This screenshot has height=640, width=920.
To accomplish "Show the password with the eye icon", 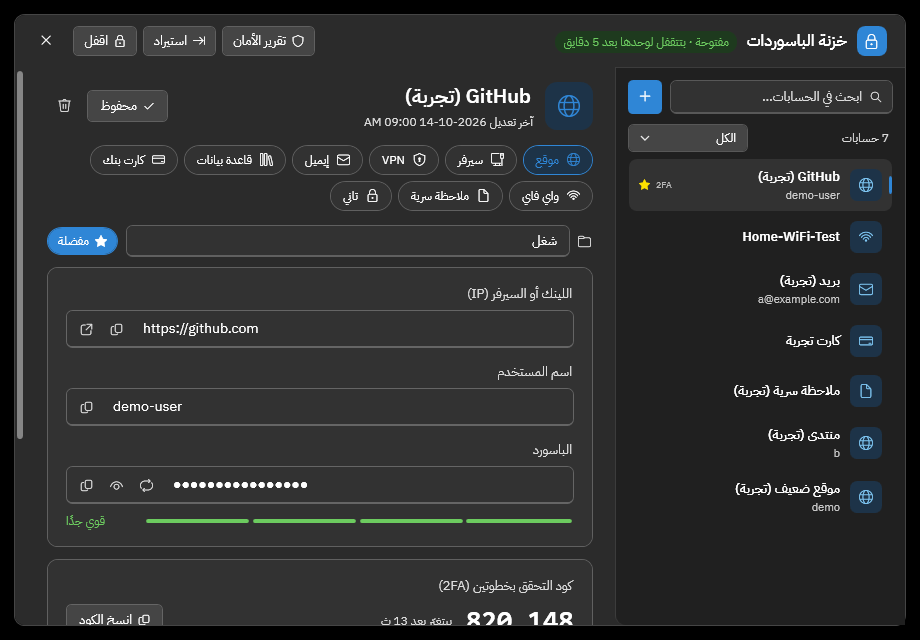I will (x=116, y=485).
